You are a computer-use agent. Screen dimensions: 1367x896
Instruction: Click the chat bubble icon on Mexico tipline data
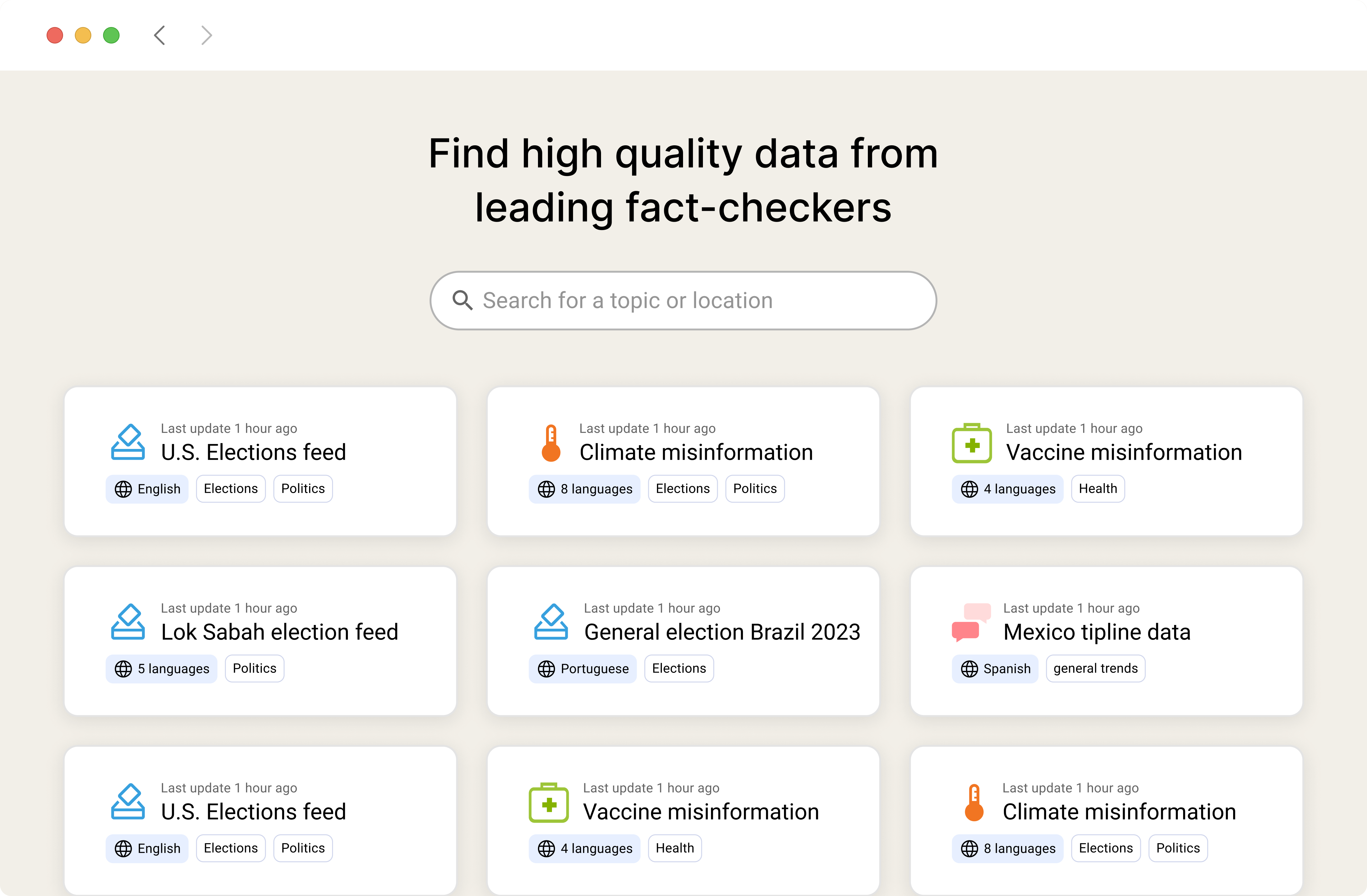pyautogui.click(x=972, y=622)
